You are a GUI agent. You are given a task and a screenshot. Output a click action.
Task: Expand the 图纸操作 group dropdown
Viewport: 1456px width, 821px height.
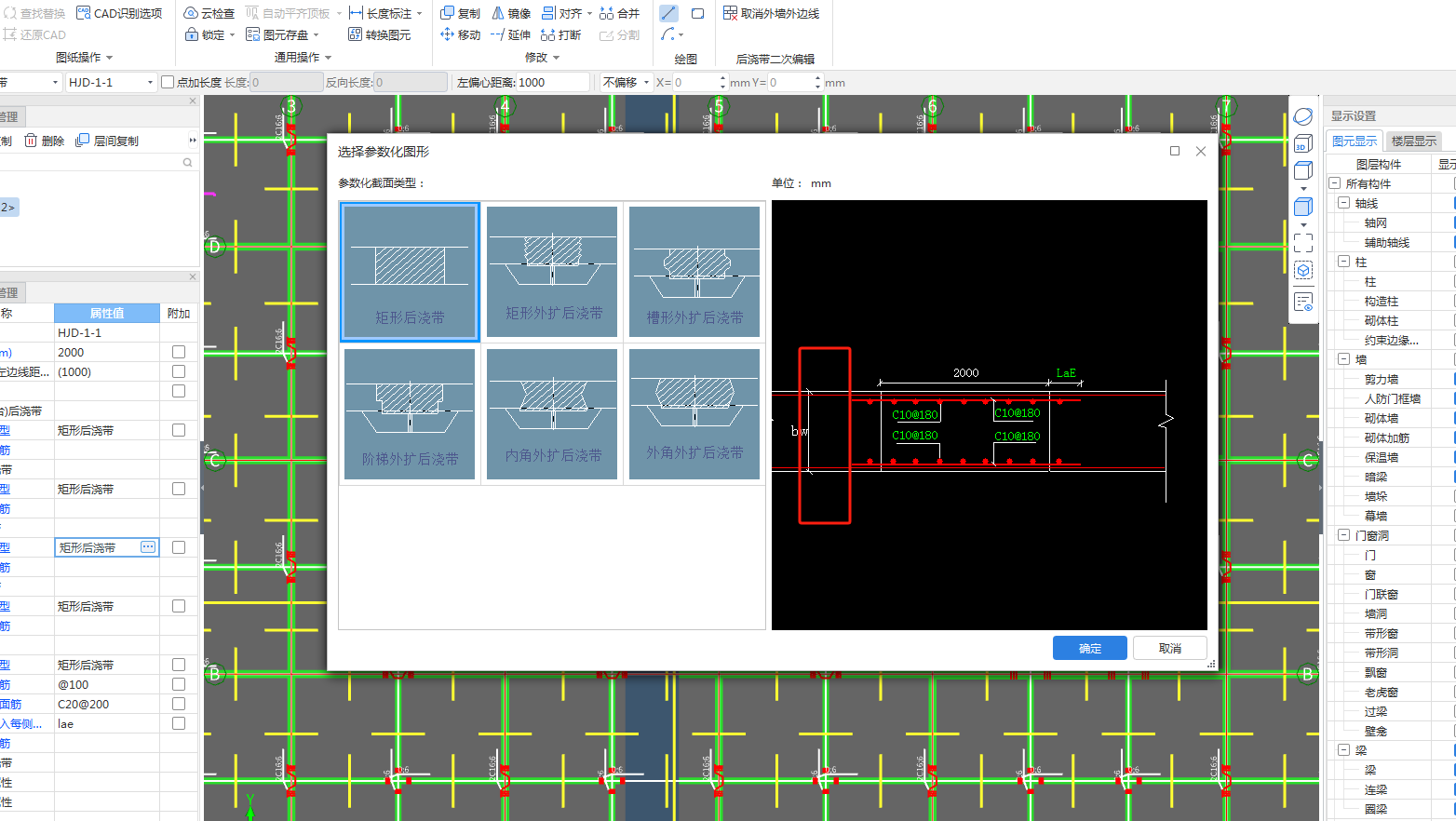85,58
